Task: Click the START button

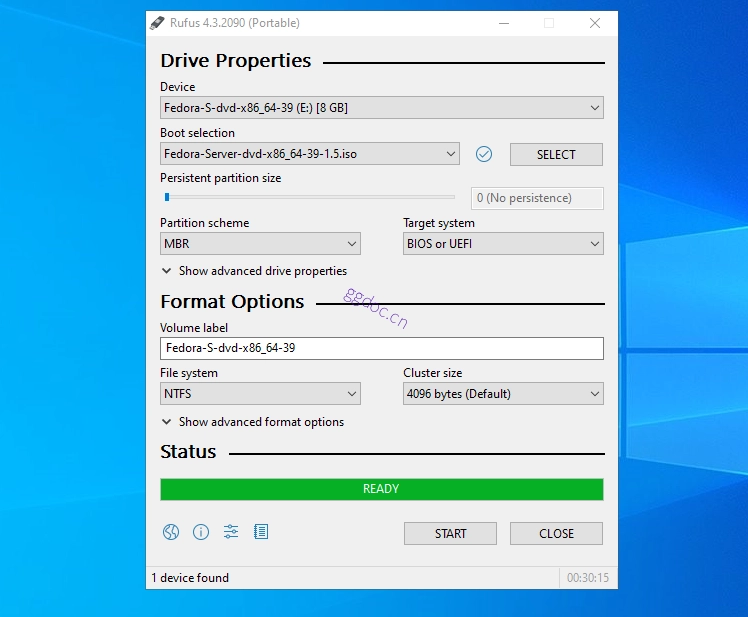Action: point(450,533)
